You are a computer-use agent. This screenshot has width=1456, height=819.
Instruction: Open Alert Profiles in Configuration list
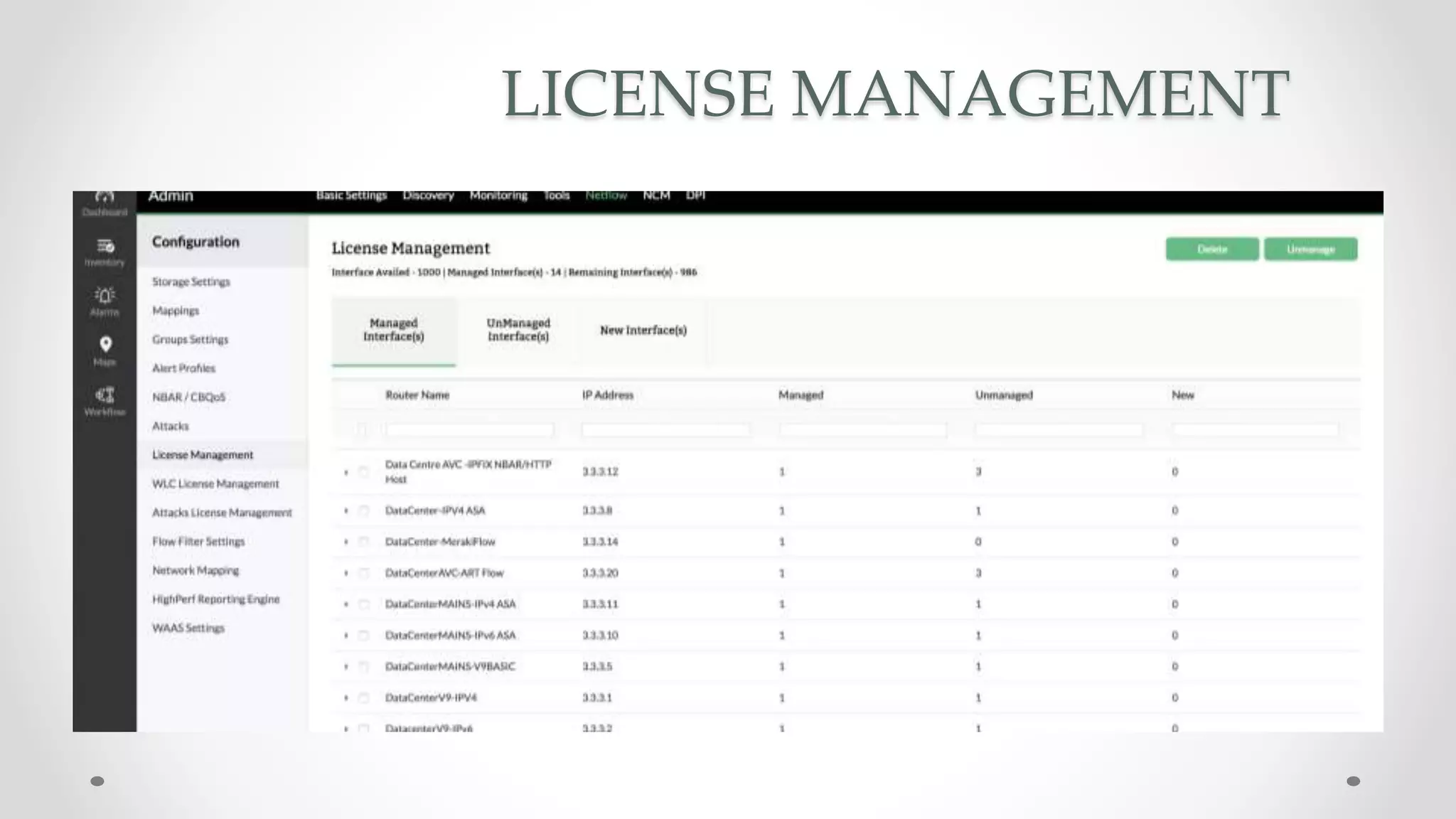(x=183, y=368)
